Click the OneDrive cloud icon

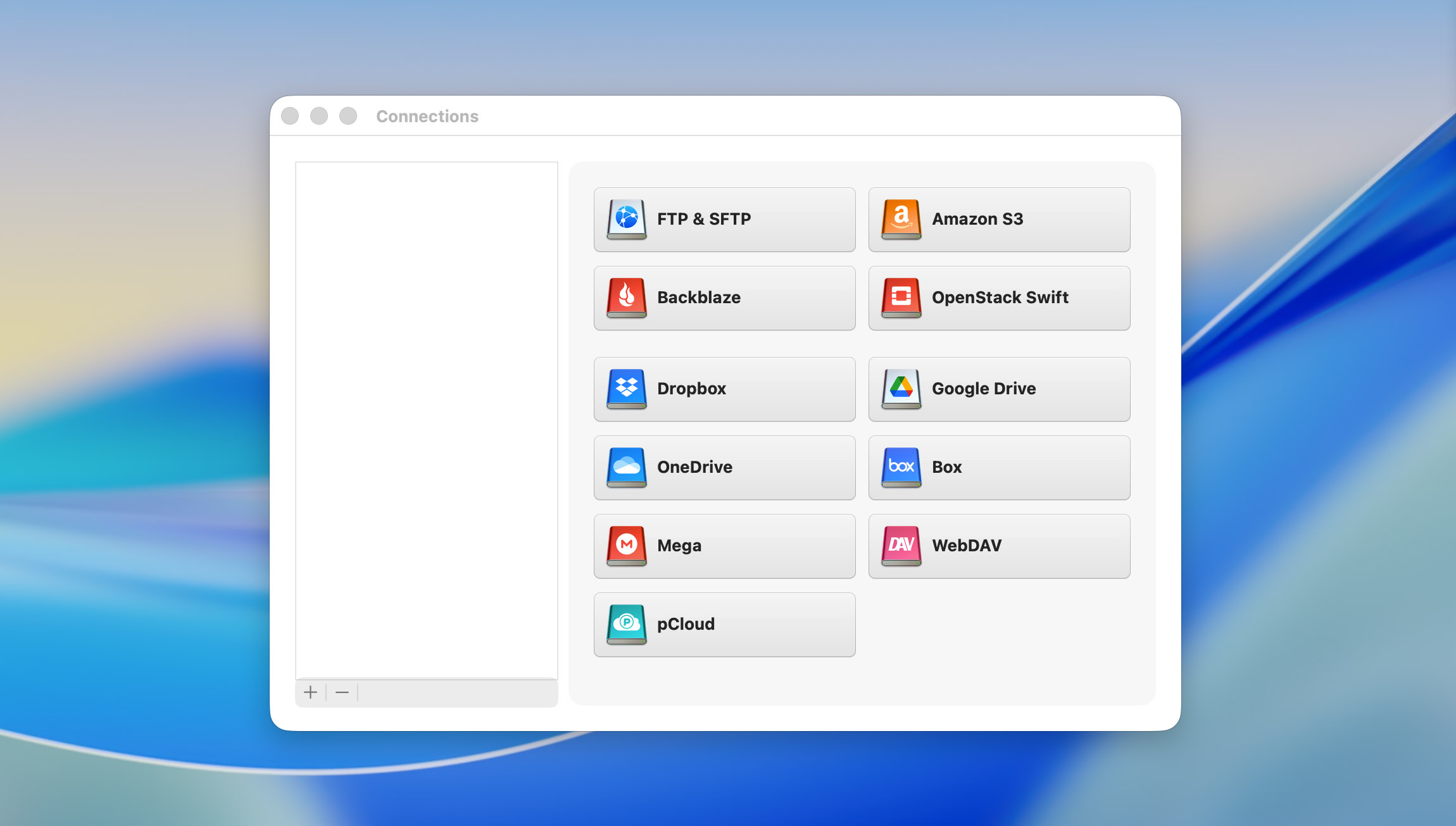click(625, 467)
